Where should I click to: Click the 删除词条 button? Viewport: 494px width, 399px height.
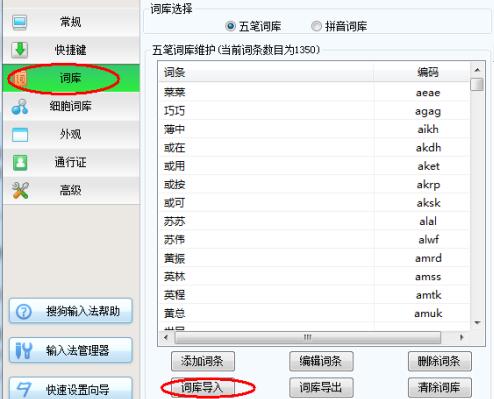tap(440, 361)
